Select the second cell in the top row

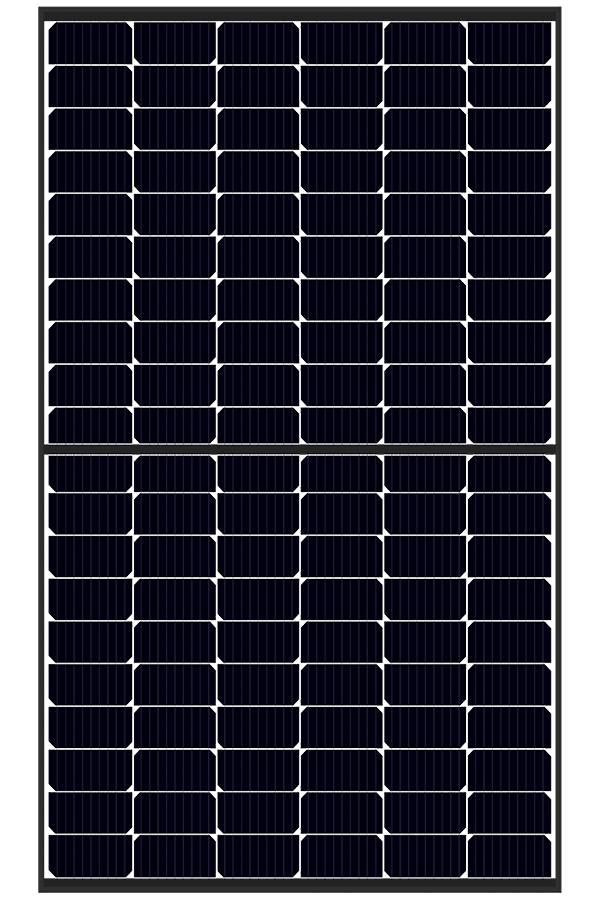click(174, 41)
